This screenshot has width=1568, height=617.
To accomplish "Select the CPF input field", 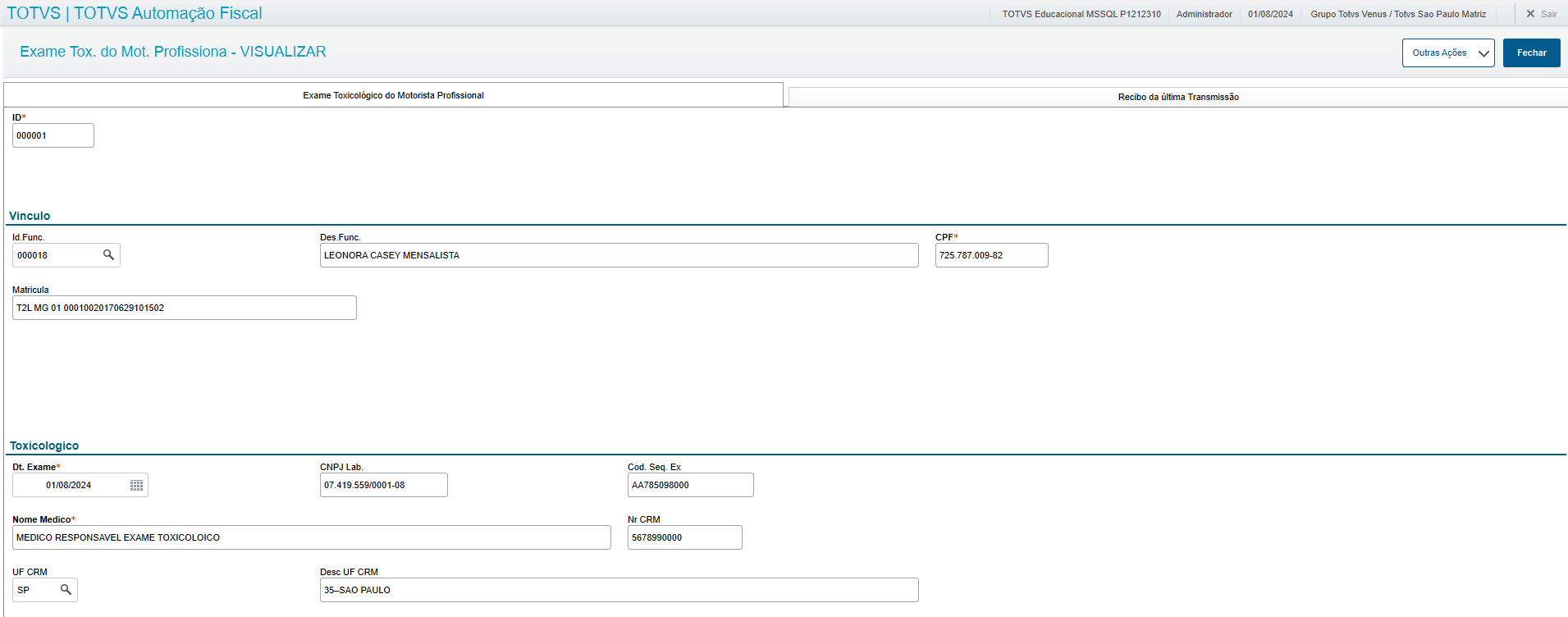I will 990,255.
